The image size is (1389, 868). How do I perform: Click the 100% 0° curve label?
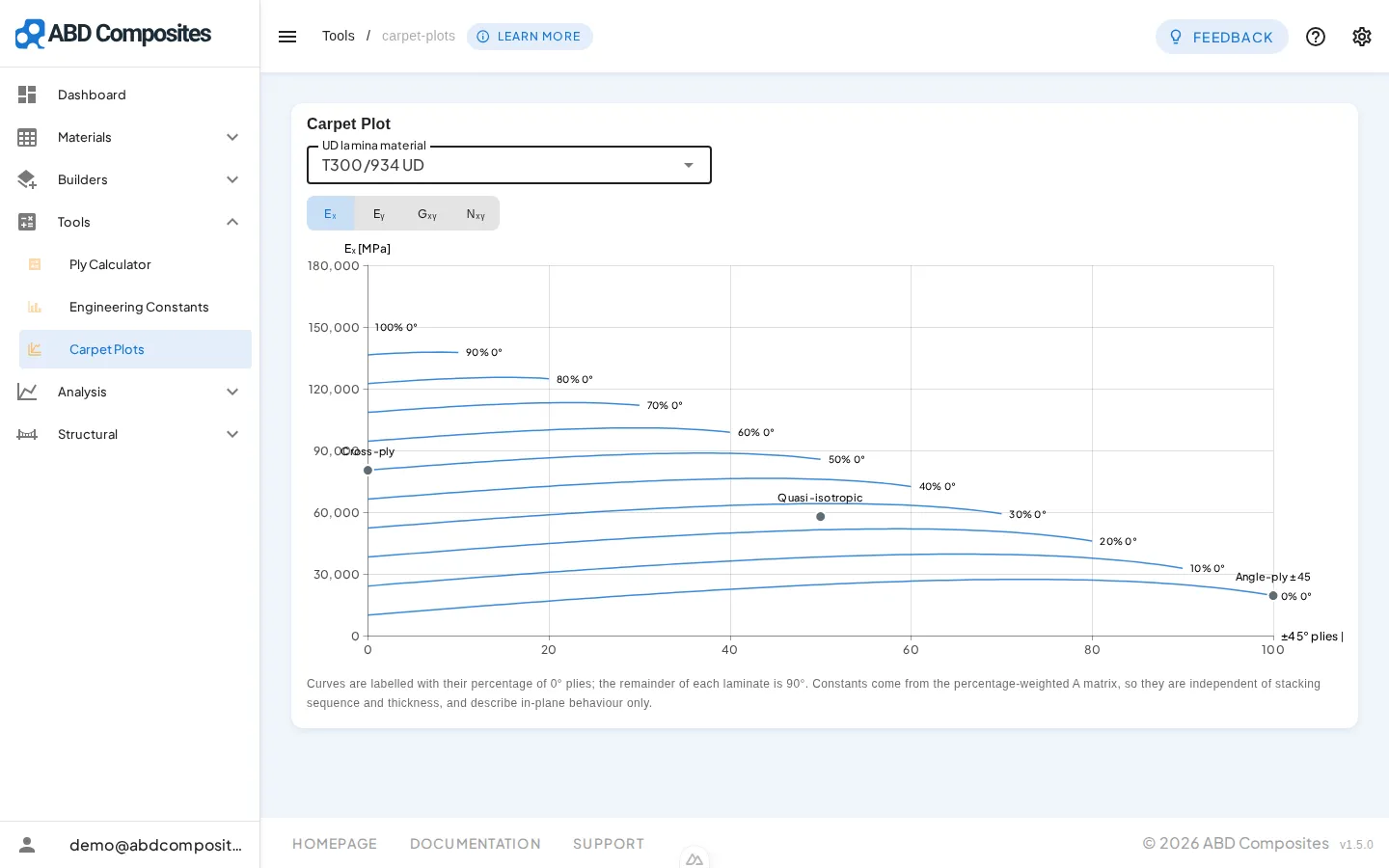click(396, 327)
